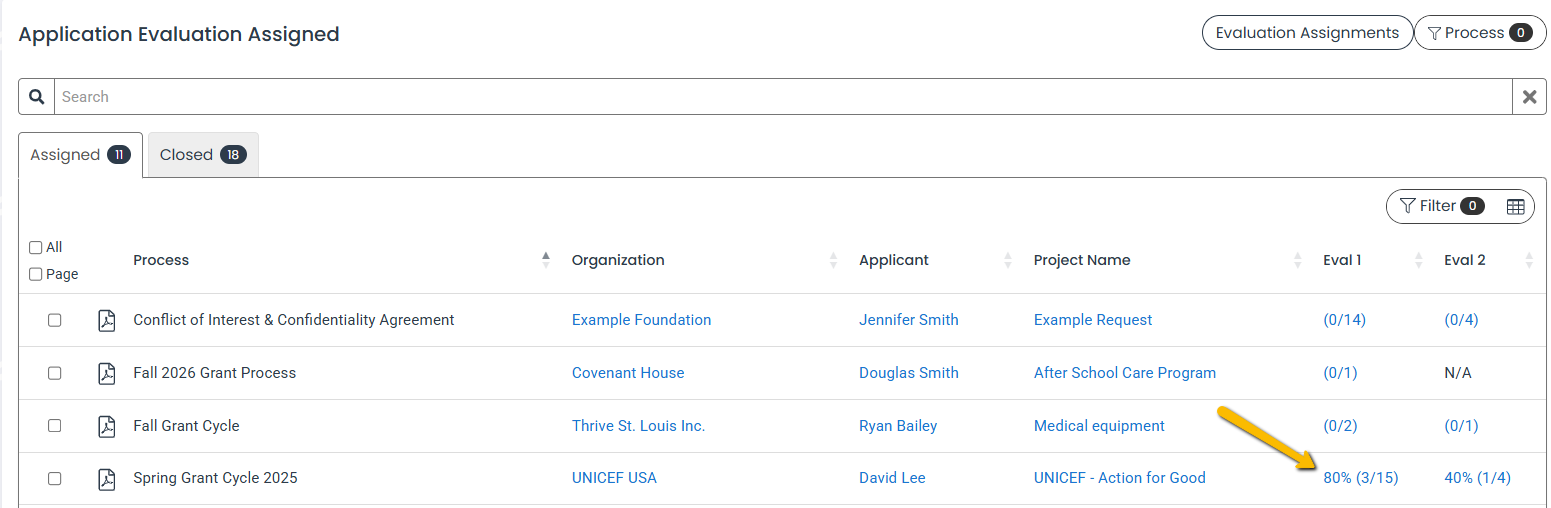
Task: Open the column chooser grid icon
Action: 1515,206
